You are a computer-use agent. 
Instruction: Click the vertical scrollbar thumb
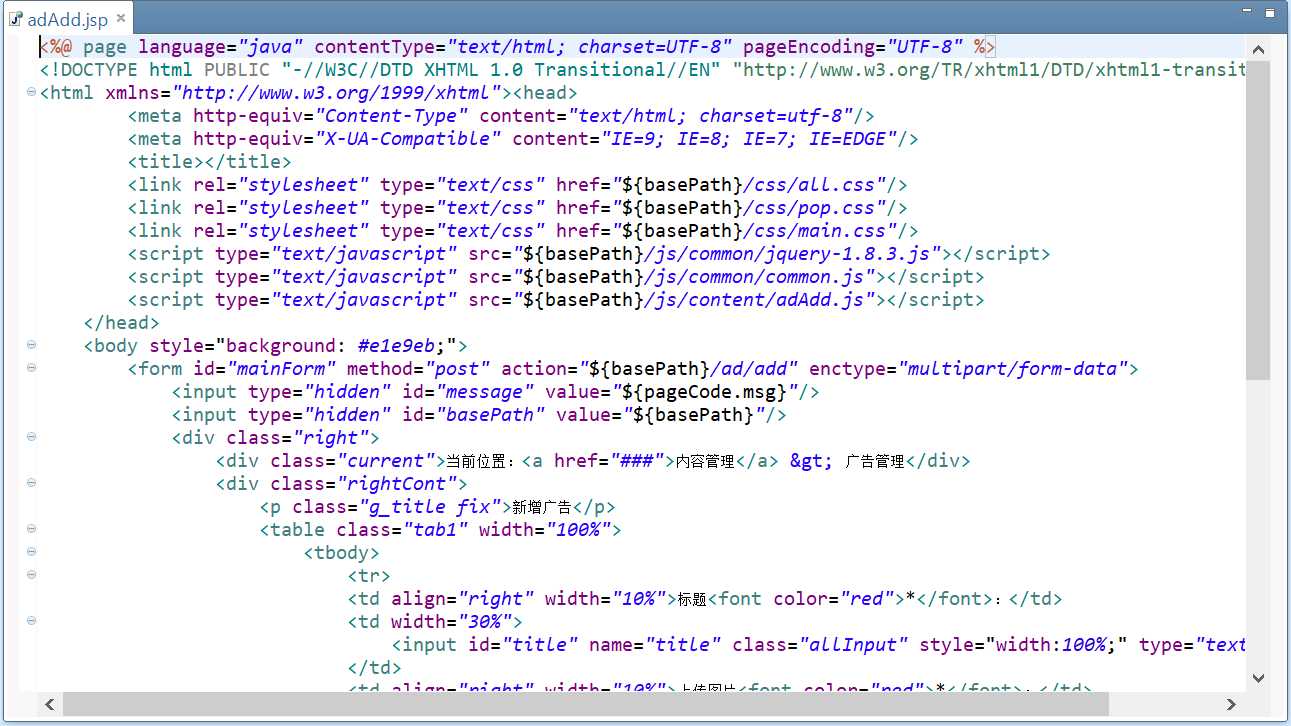[x=1258, y=219]
